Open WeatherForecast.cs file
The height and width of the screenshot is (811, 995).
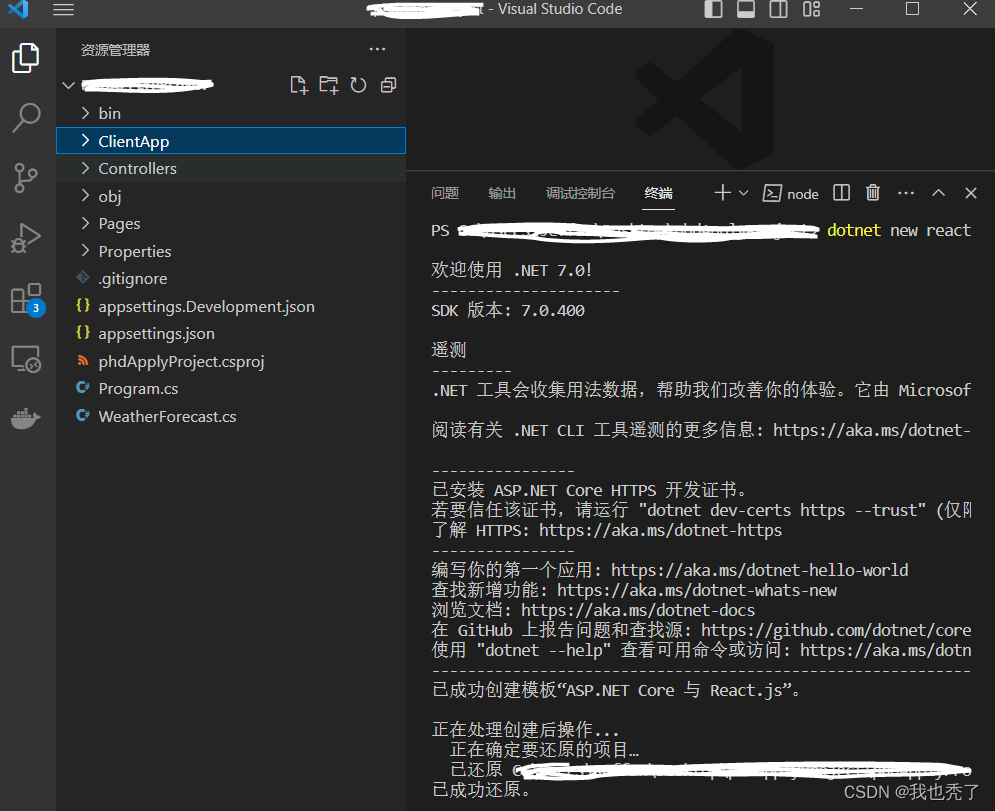(x=231, y=417)
